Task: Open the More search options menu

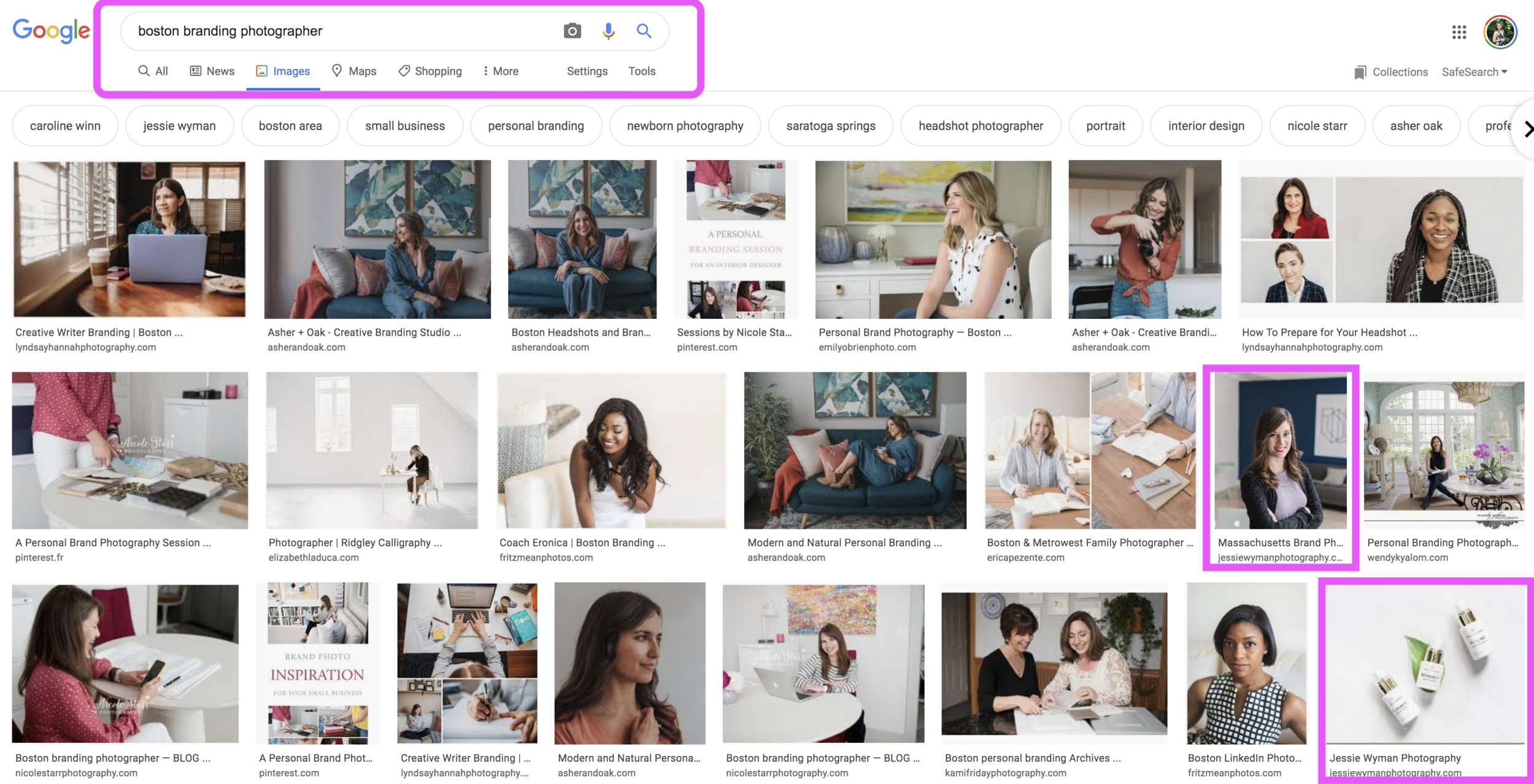Action: point(501,71)
